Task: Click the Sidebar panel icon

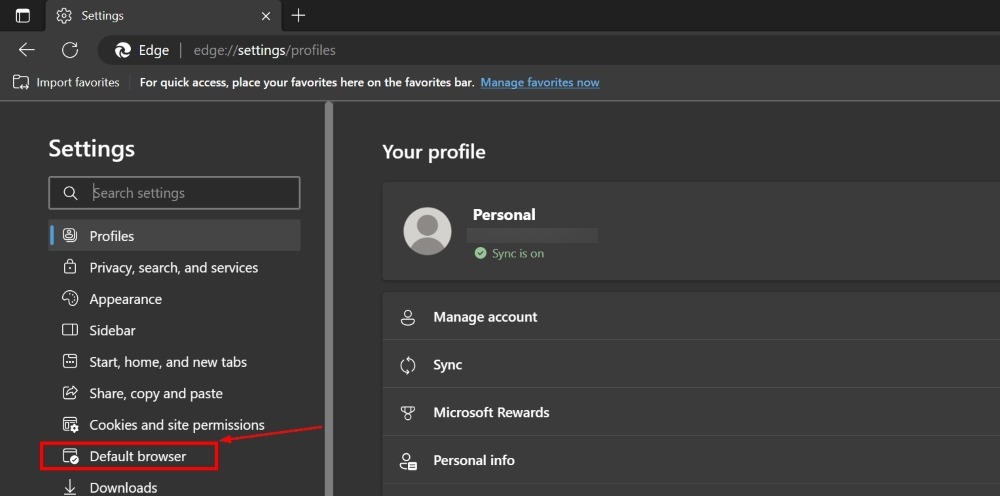Action: click(x=70, y=330)
